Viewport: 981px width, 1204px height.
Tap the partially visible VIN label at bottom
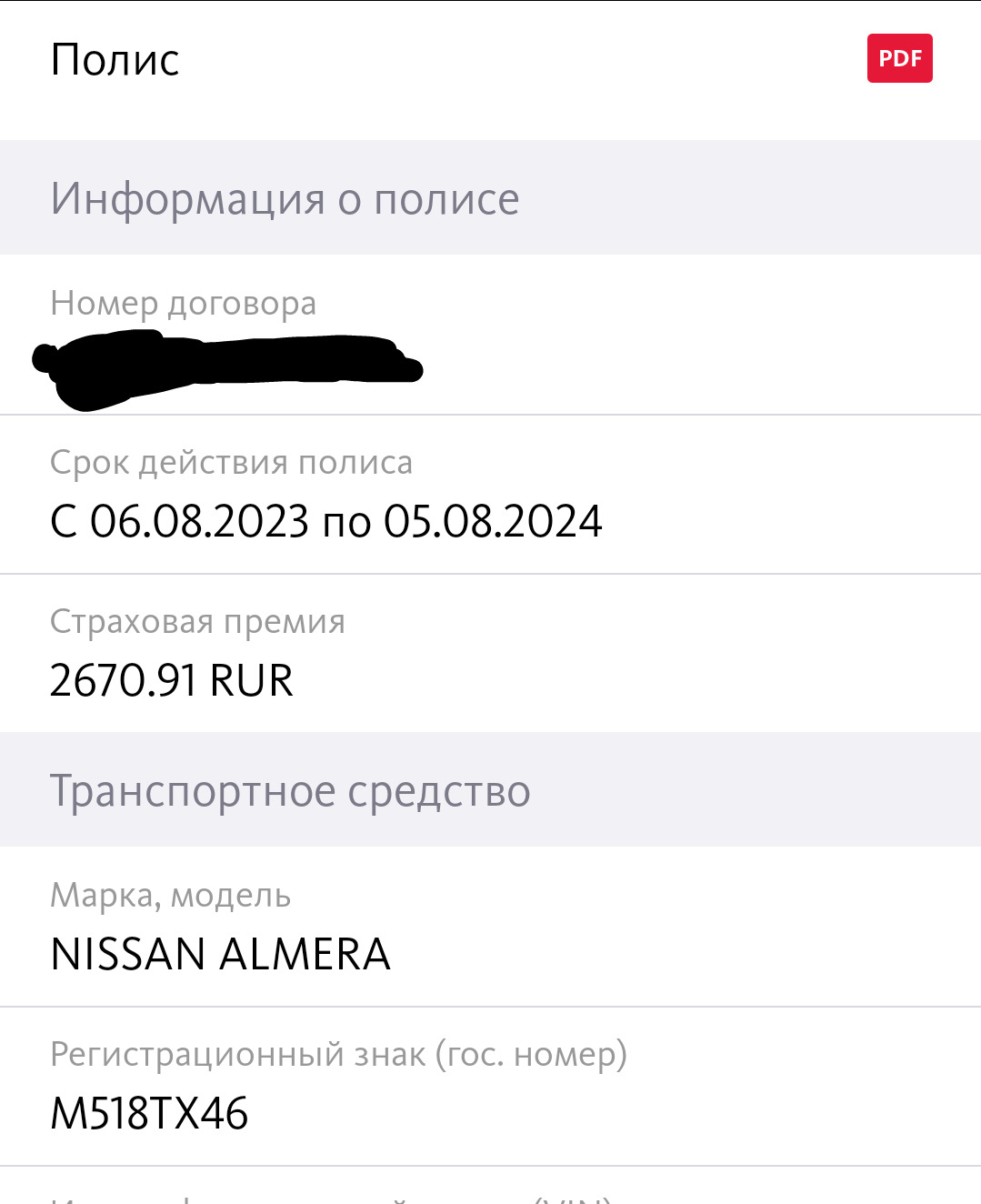(x=332, y=1199)
